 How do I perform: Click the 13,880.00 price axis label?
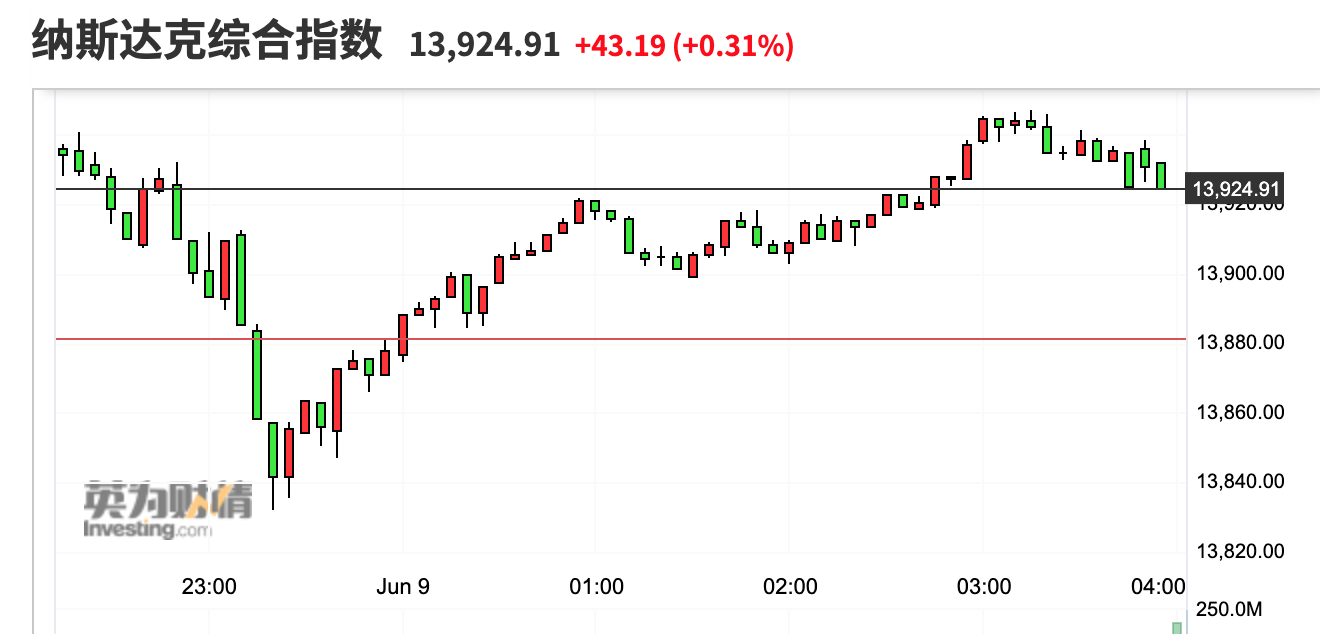pyautogui.click(x=1240, y=342)
